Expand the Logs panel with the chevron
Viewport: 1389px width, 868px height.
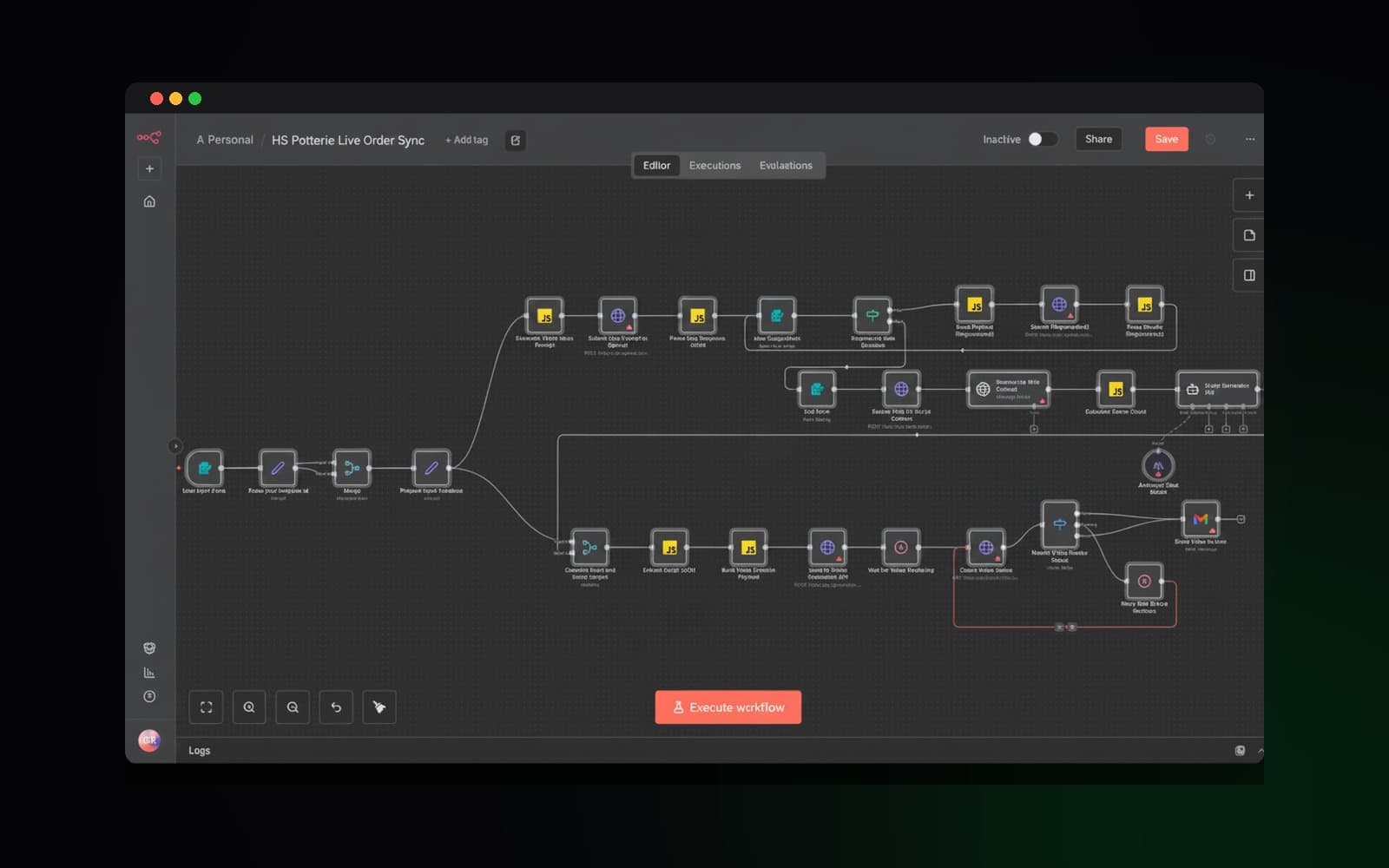pos(1260,751)
